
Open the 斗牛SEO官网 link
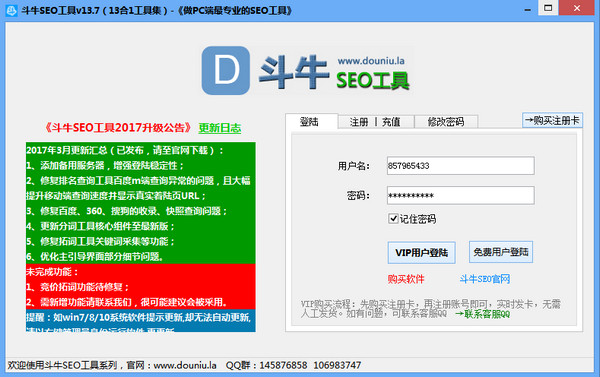click(484, 279)
